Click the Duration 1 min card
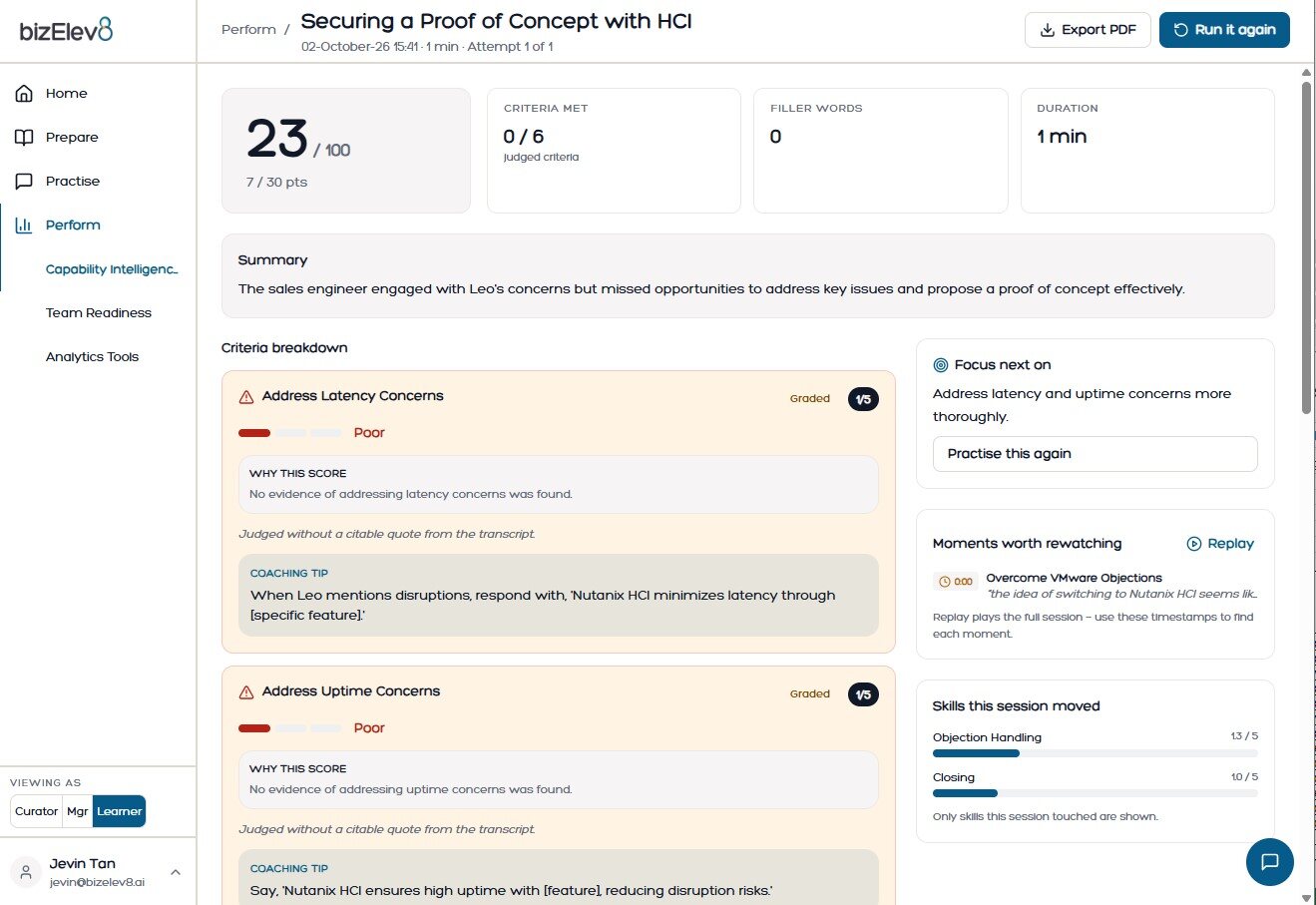 [x=1147, y=151]
